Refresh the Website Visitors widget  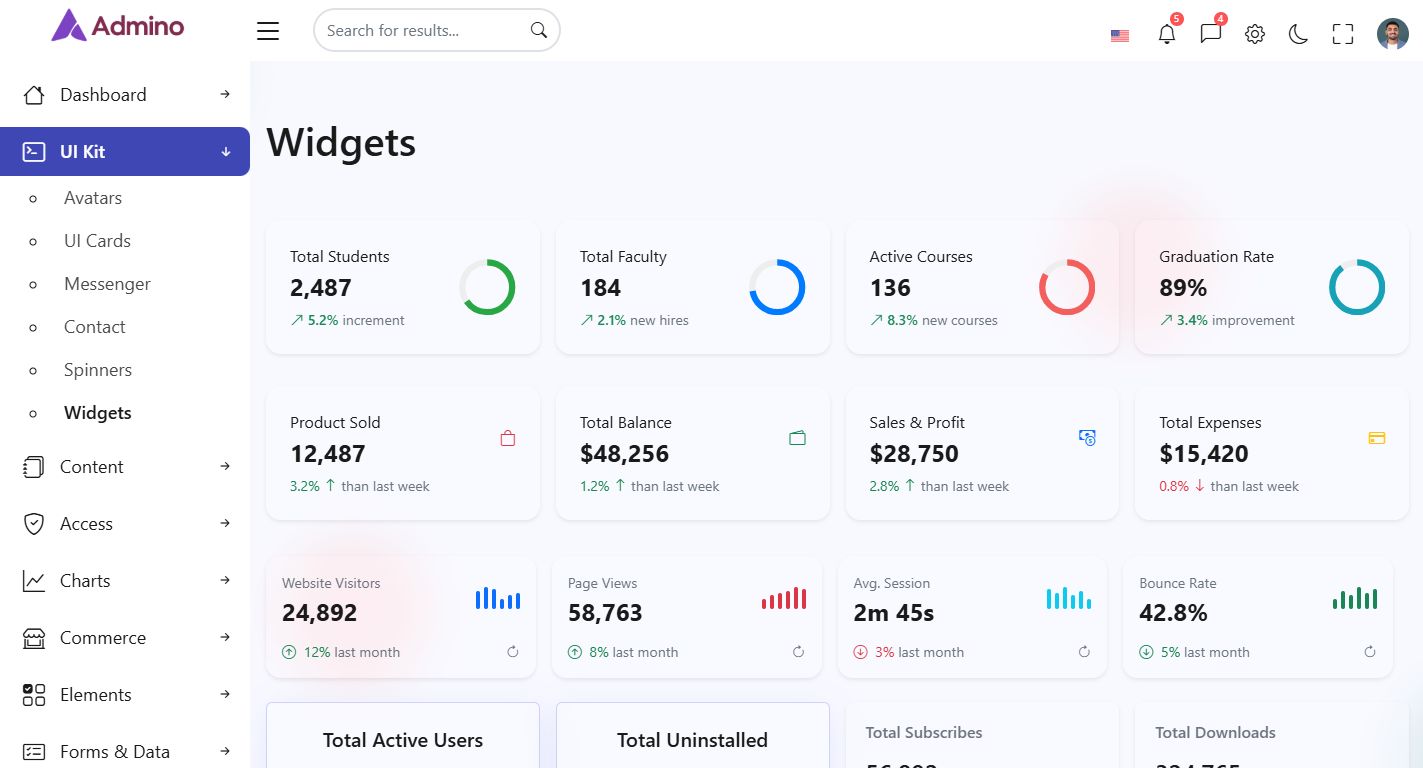[x=513, y=652]
